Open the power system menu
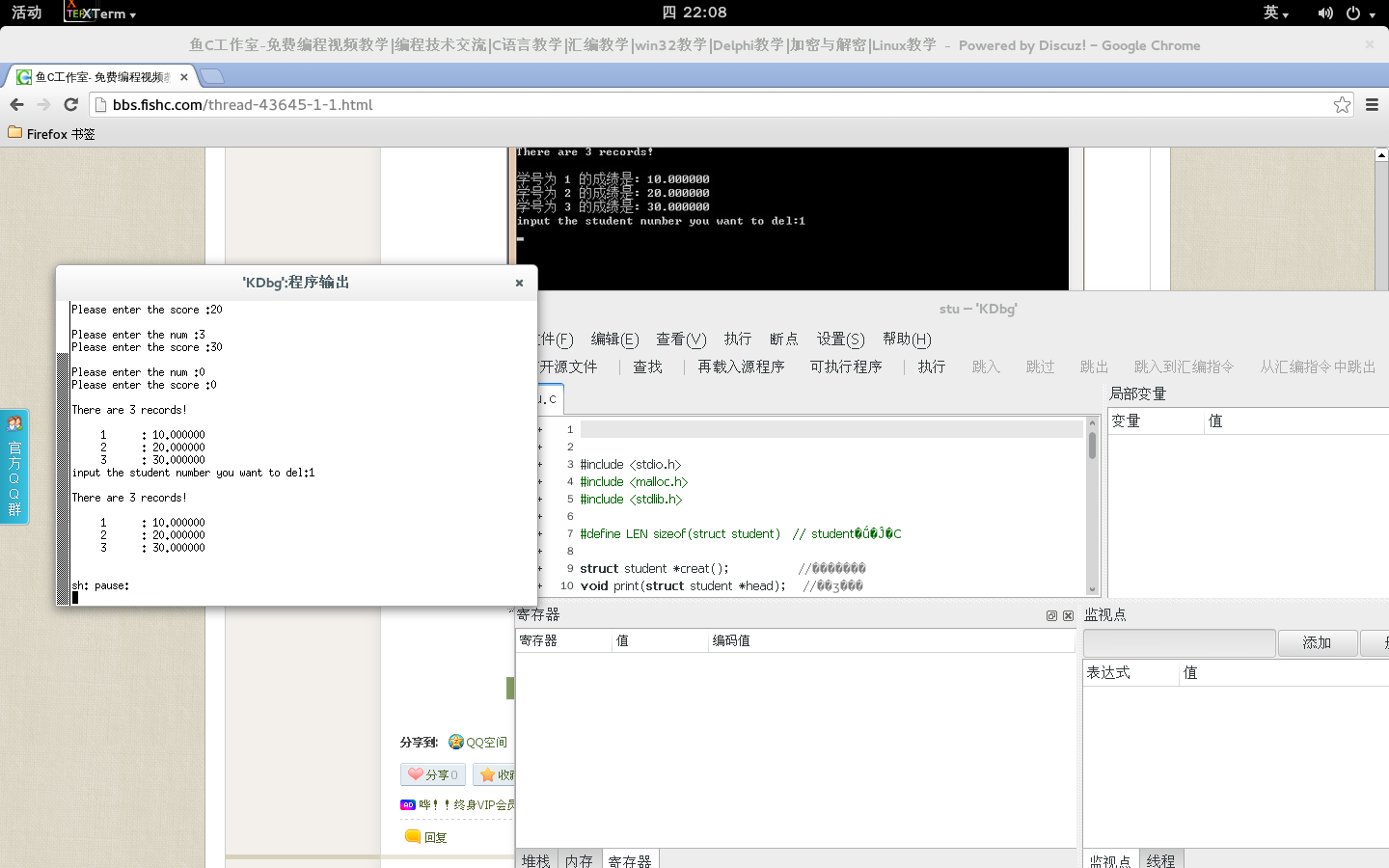The width and height of the screenshot is (1389, 868). click(1360, 13)
